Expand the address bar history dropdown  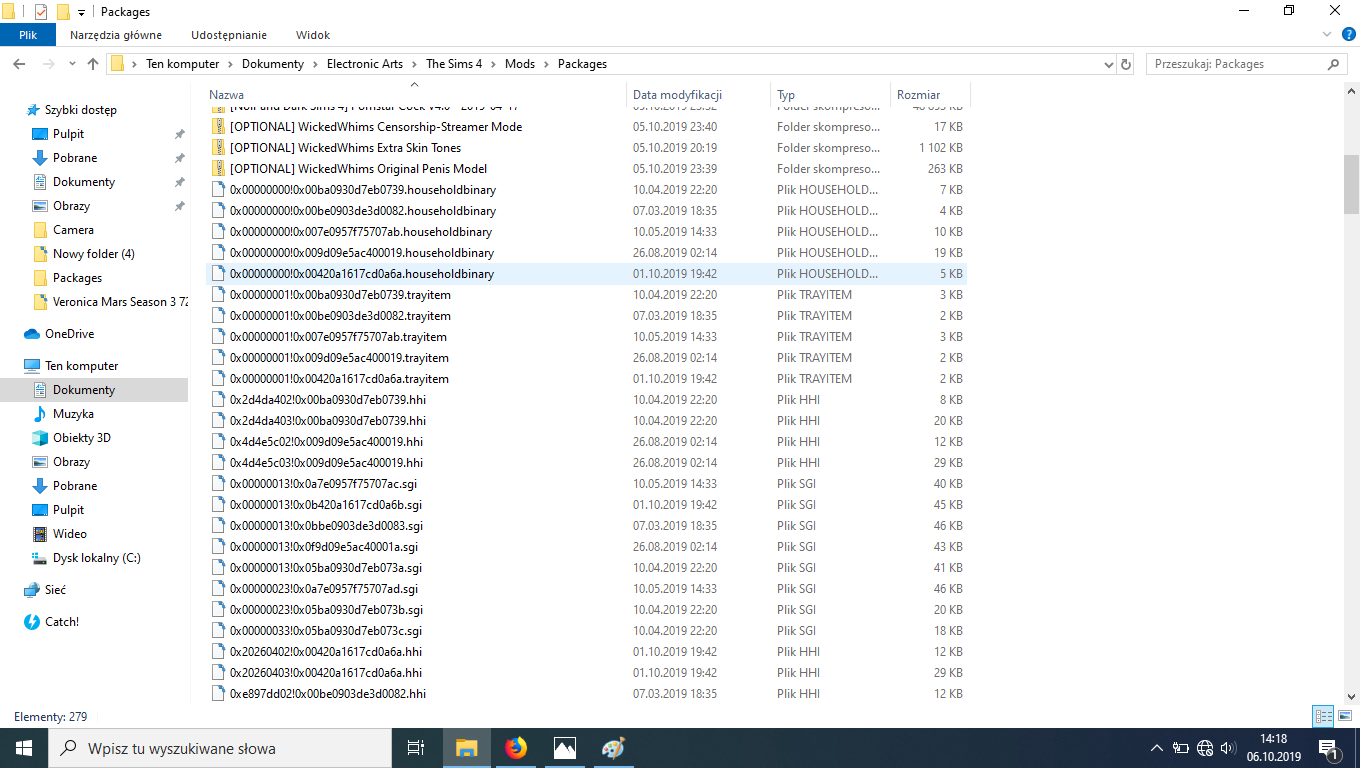pos(1107,64)
